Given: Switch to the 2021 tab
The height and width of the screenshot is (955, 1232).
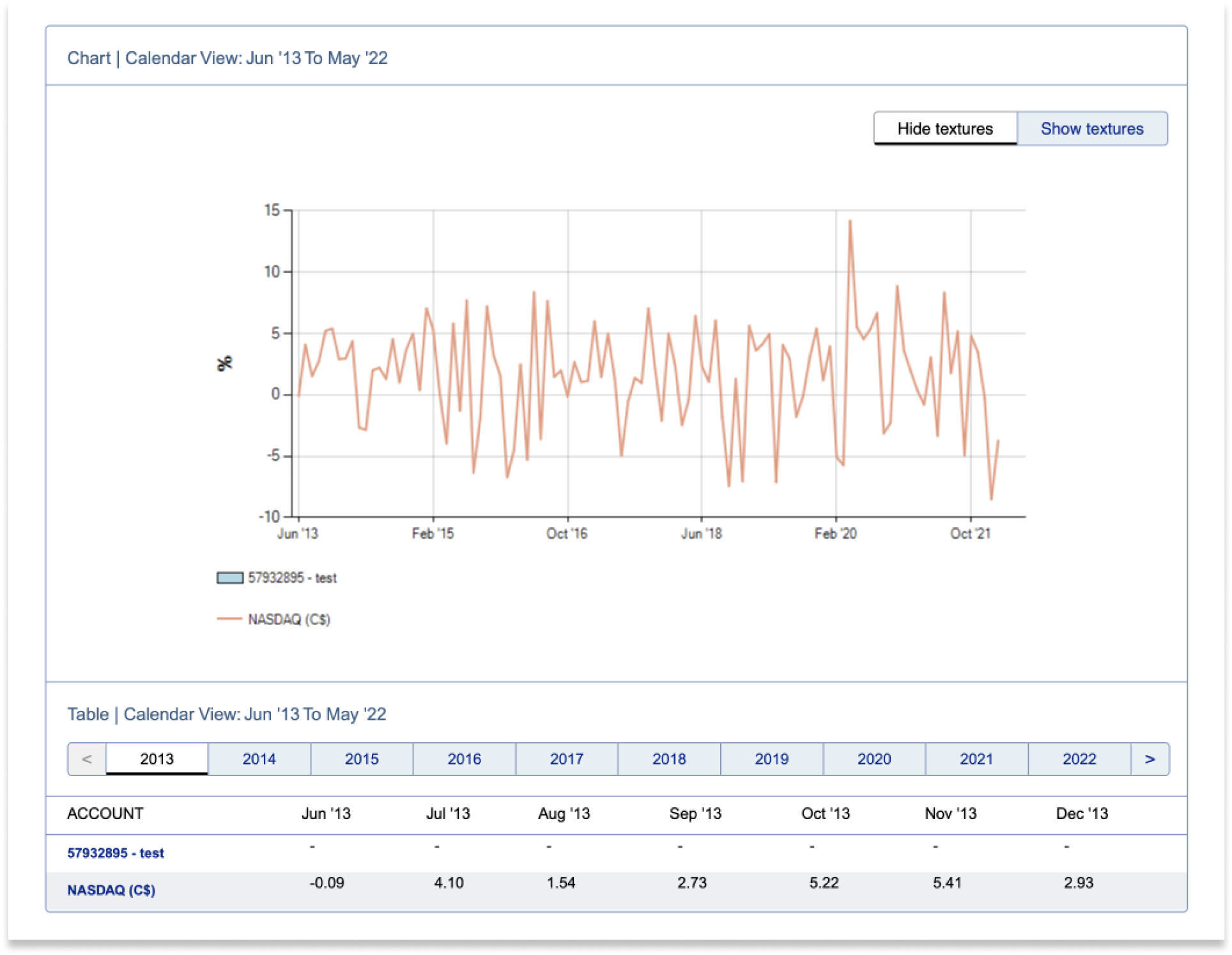Looking at the screenshot, I should click(x=976, y=759).
